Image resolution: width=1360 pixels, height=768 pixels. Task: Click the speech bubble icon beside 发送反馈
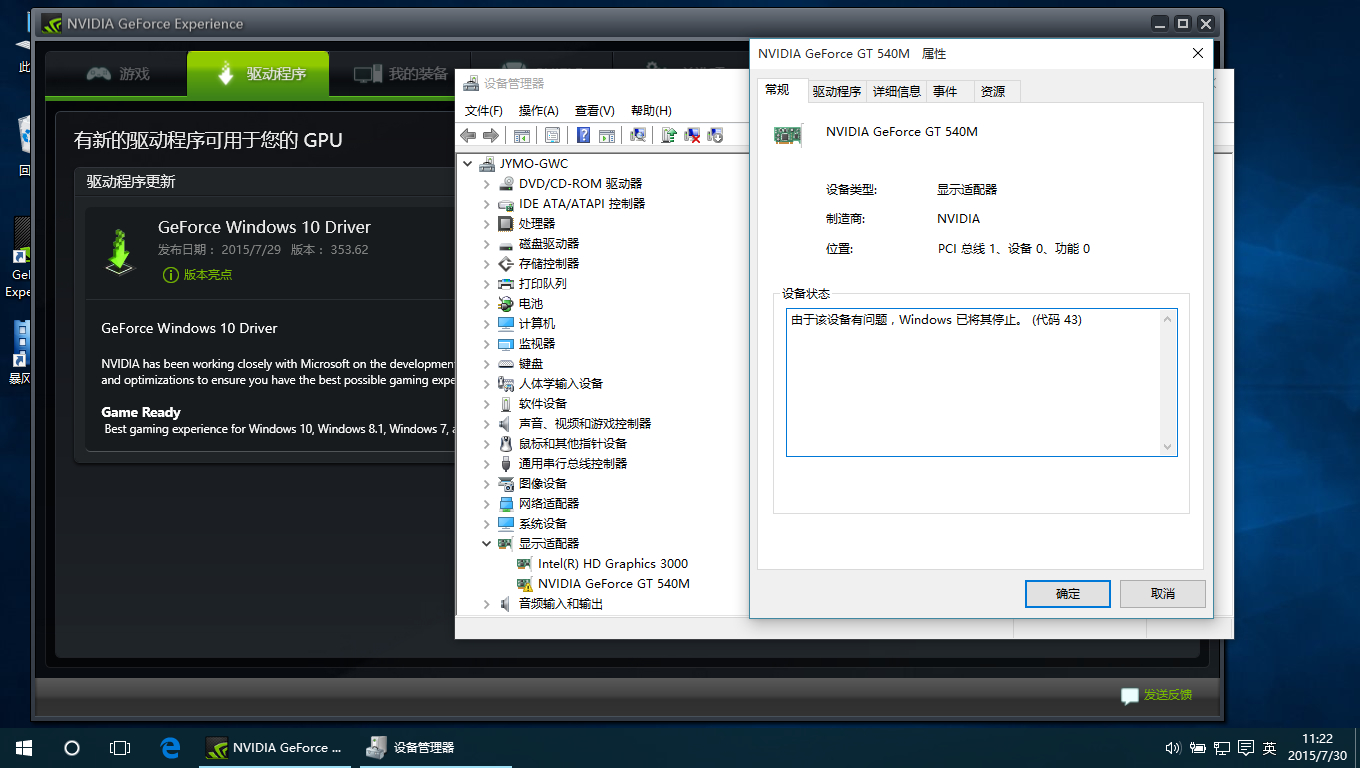click(1130, 696)
